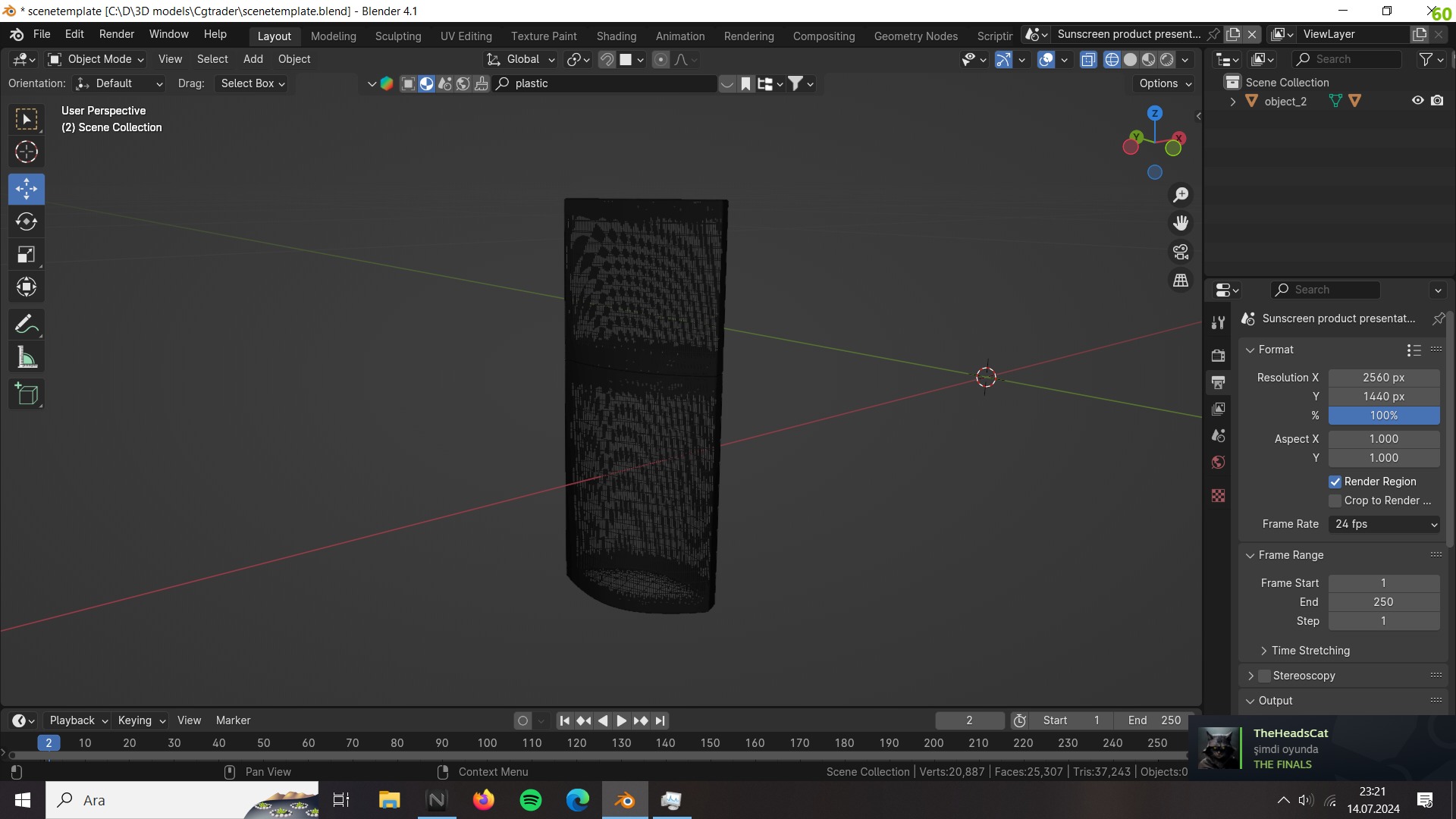Switch to the Shading workspace tab
The height and width of the screenshot is (819, 1456).
(616, 36)
